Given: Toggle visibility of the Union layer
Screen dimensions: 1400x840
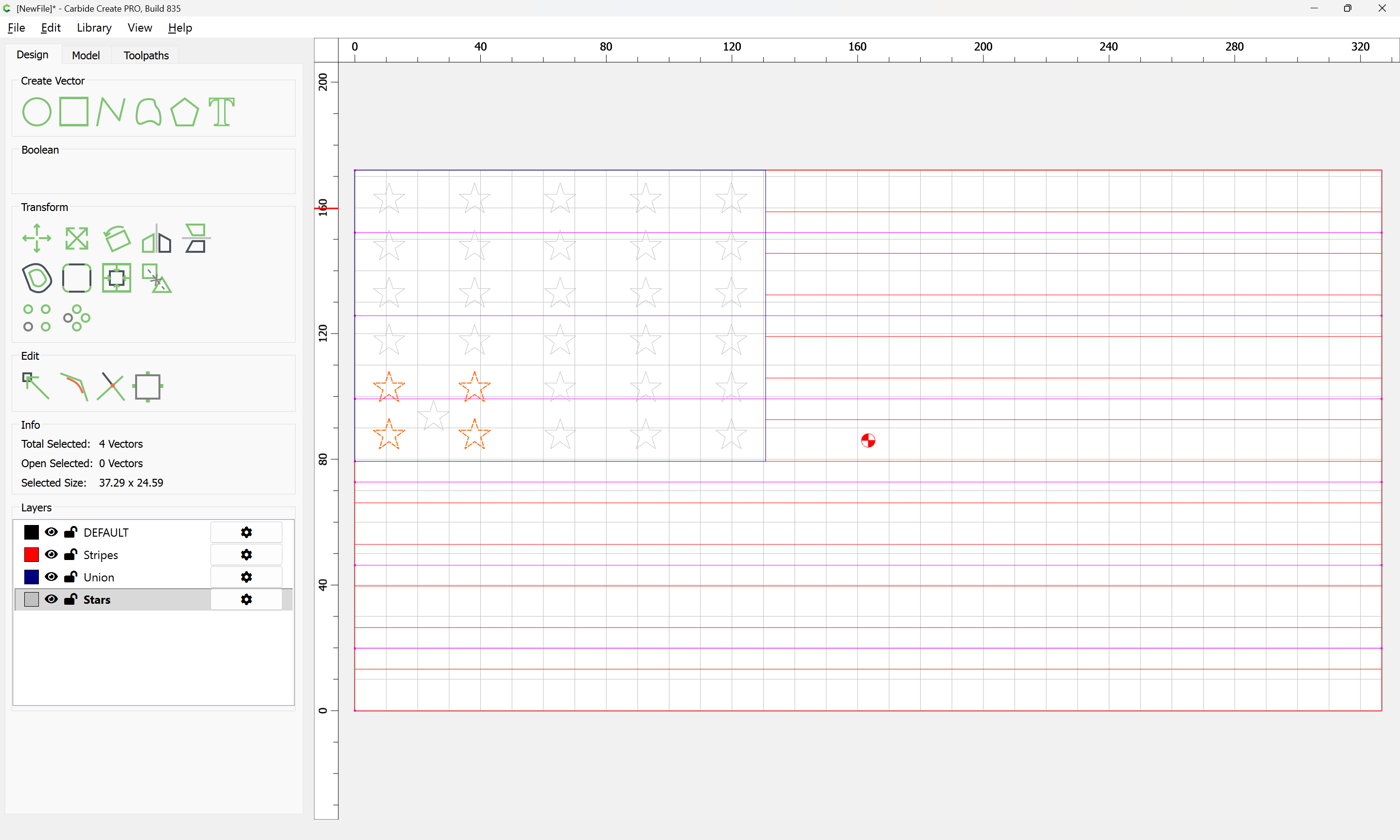Looking at the screenshot, I should coord(52,577).
